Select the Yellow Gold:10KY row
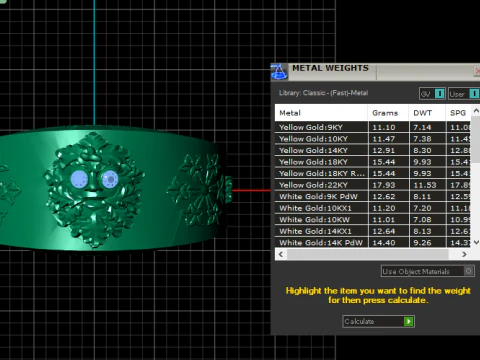Image resolution: width=480 pixels, height=360 pixels. pos(373,139)
